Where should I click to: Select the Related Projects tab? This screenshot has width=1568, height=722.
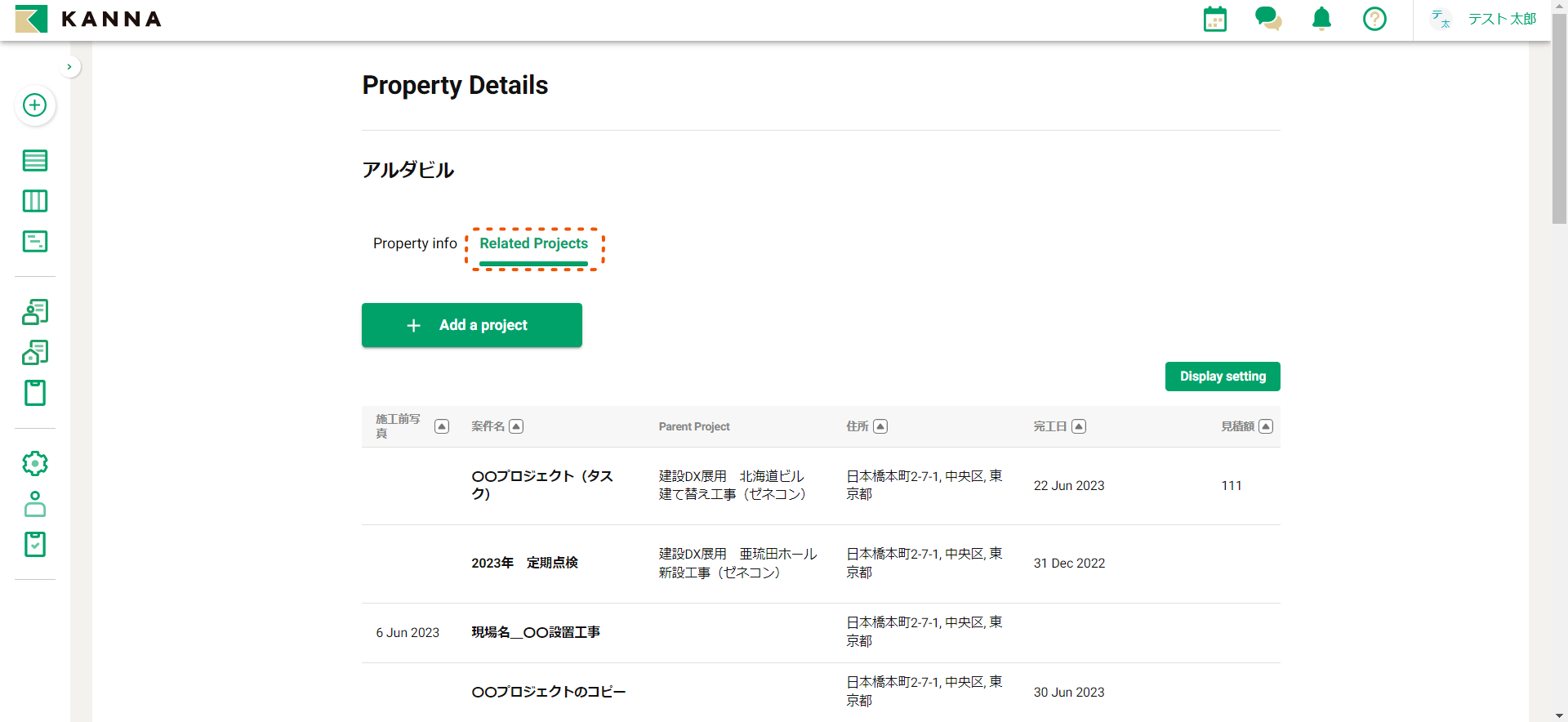tap(533, 243)
